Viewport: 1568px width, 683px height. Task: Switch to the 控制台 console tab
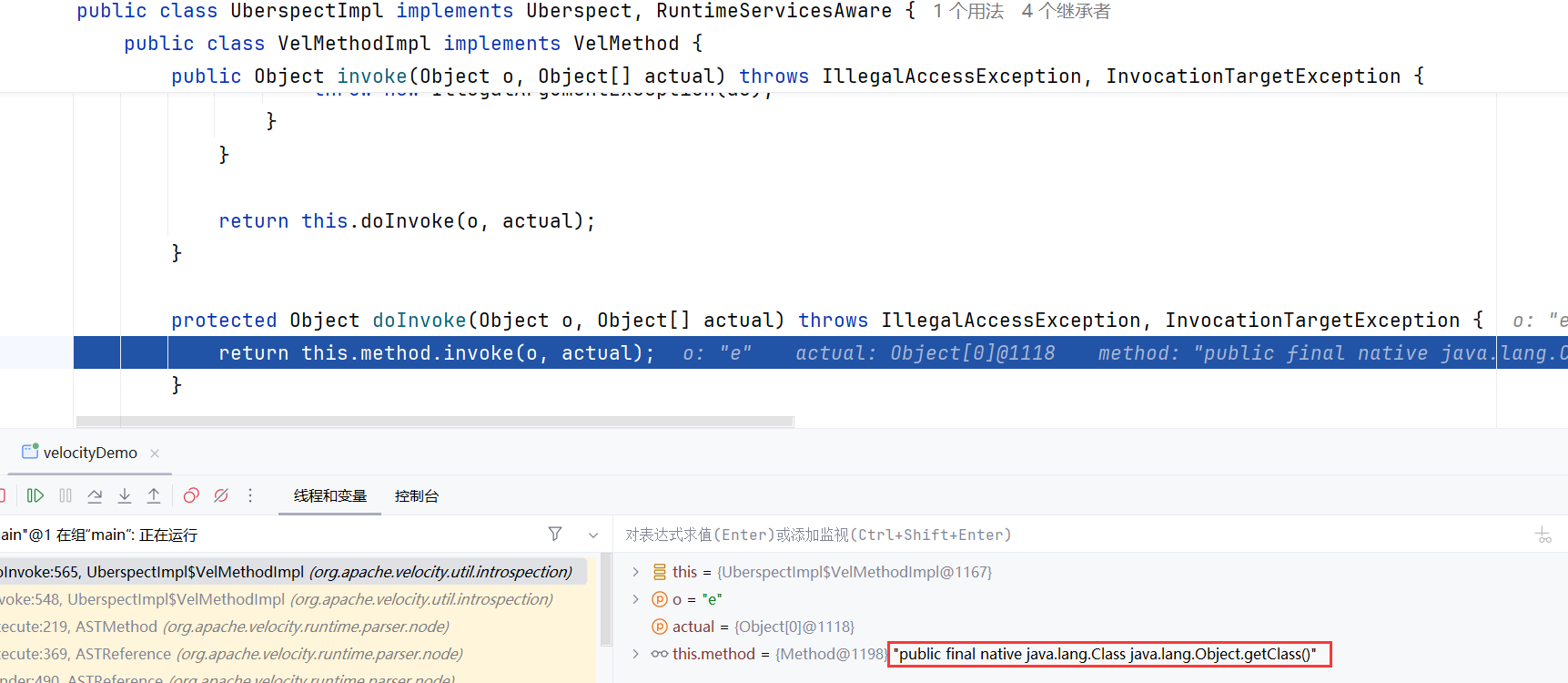click(x=416, y=496)
